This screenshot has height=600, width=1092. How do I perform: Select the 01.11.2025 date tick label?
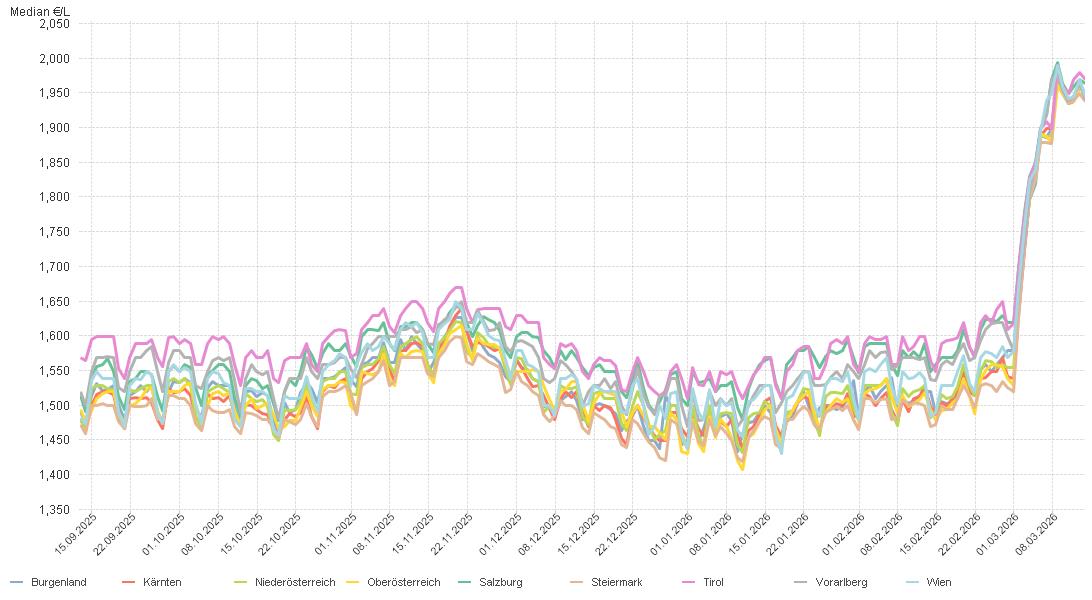click(341, 534)
